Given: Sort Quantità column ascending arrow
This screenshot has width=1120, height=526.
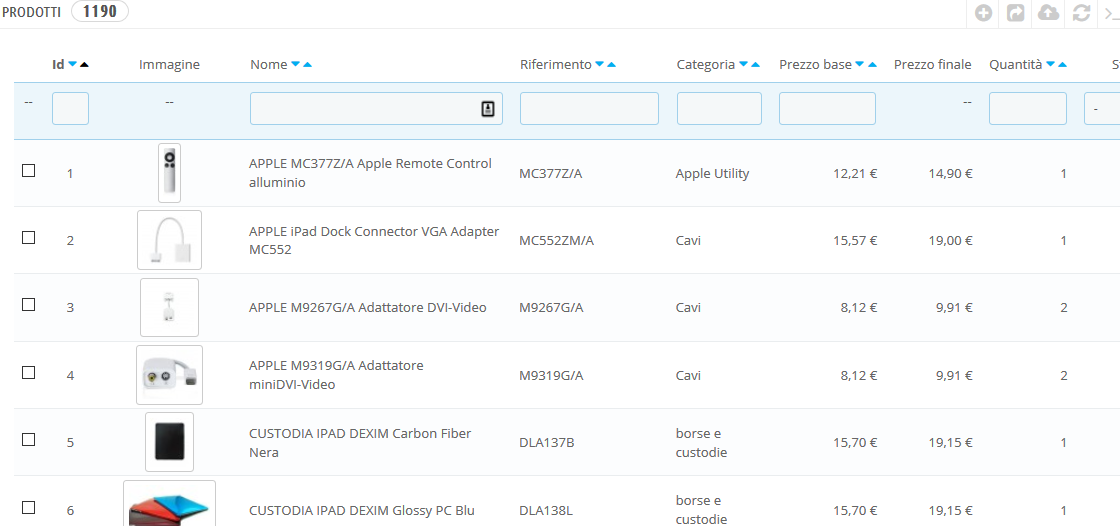Looking at the screenshot, I should pyautogui.click(x=1062, y=65).
